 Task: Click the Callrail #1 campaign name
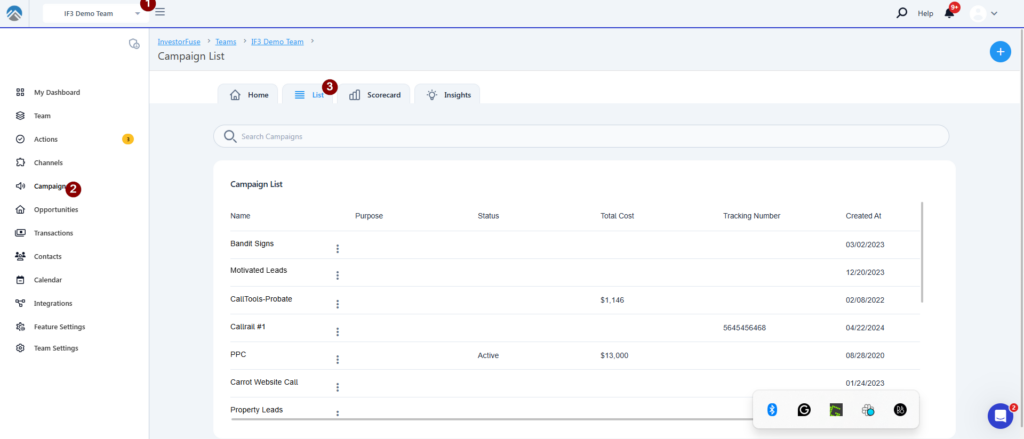tap(248, 326)
